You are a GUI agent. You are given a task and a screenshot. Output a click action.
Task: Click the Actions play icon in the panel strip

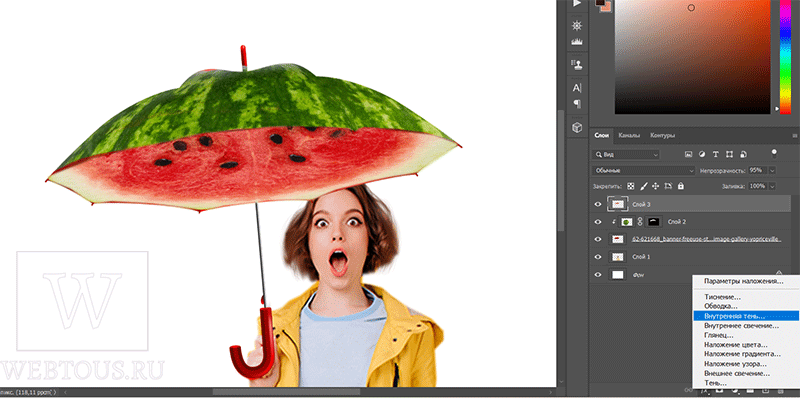pyautogui.click(x=577, y=3)
